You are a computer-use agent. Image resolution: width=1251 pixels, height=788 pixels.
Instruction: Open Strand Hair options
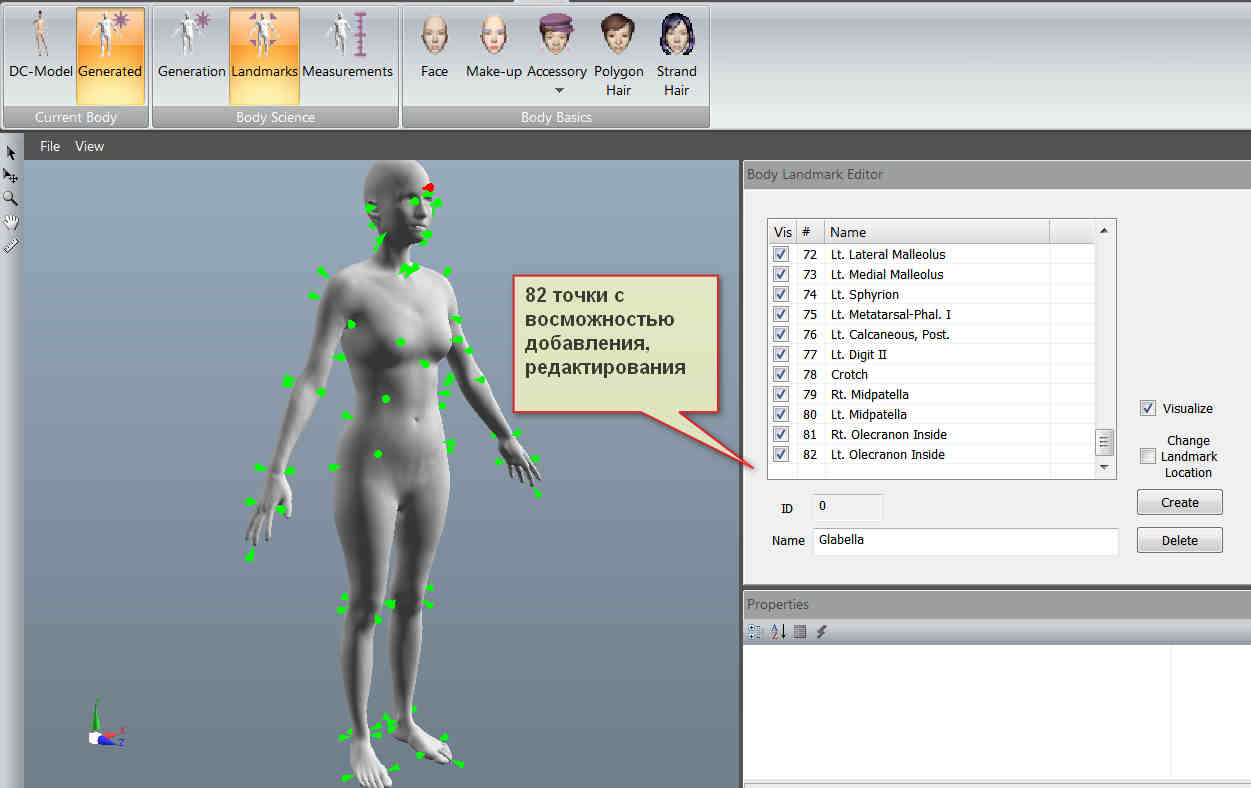(677, 55)
